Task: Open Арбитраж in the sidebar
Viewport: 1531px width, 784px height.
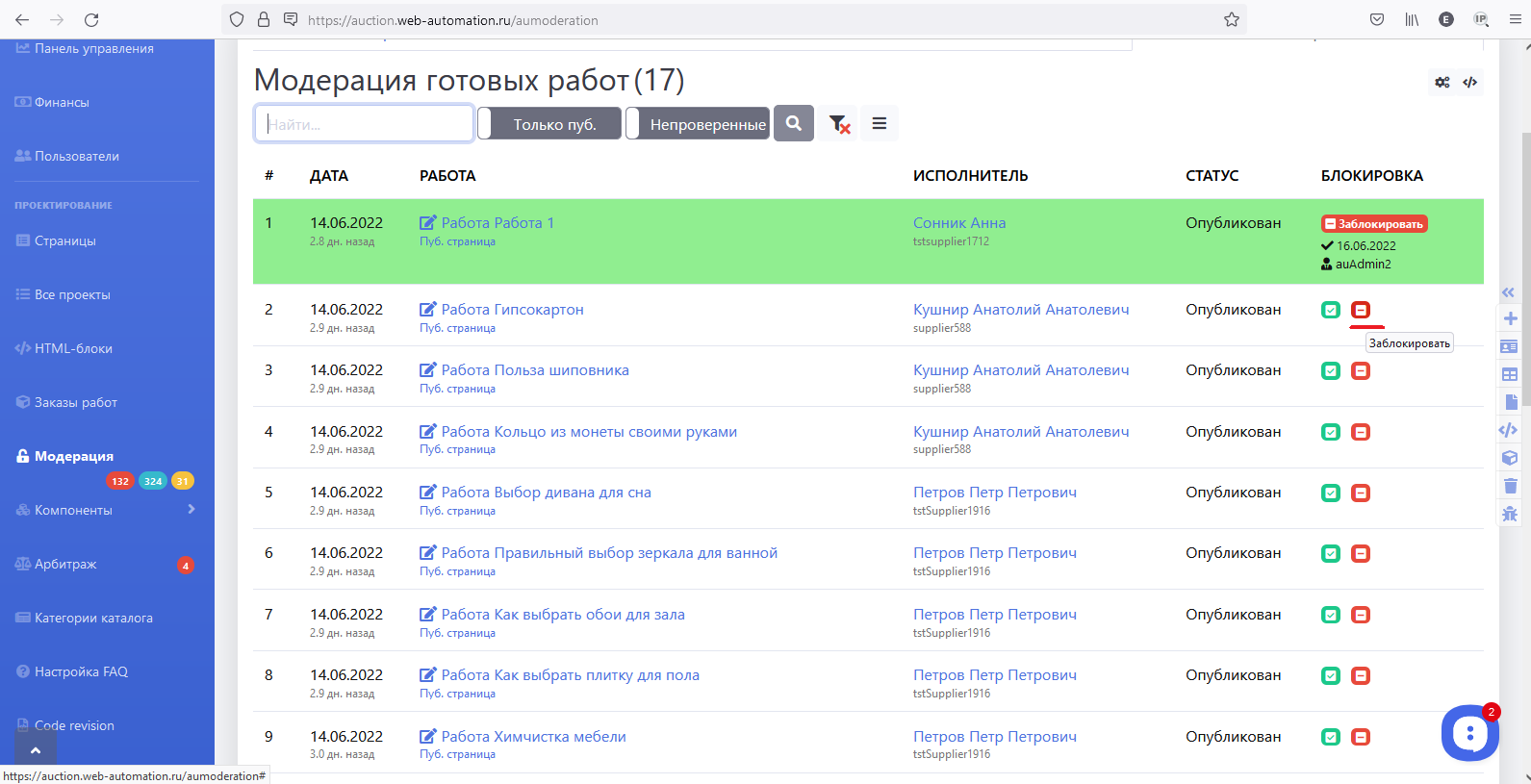Action: click(x=65, y=565)
